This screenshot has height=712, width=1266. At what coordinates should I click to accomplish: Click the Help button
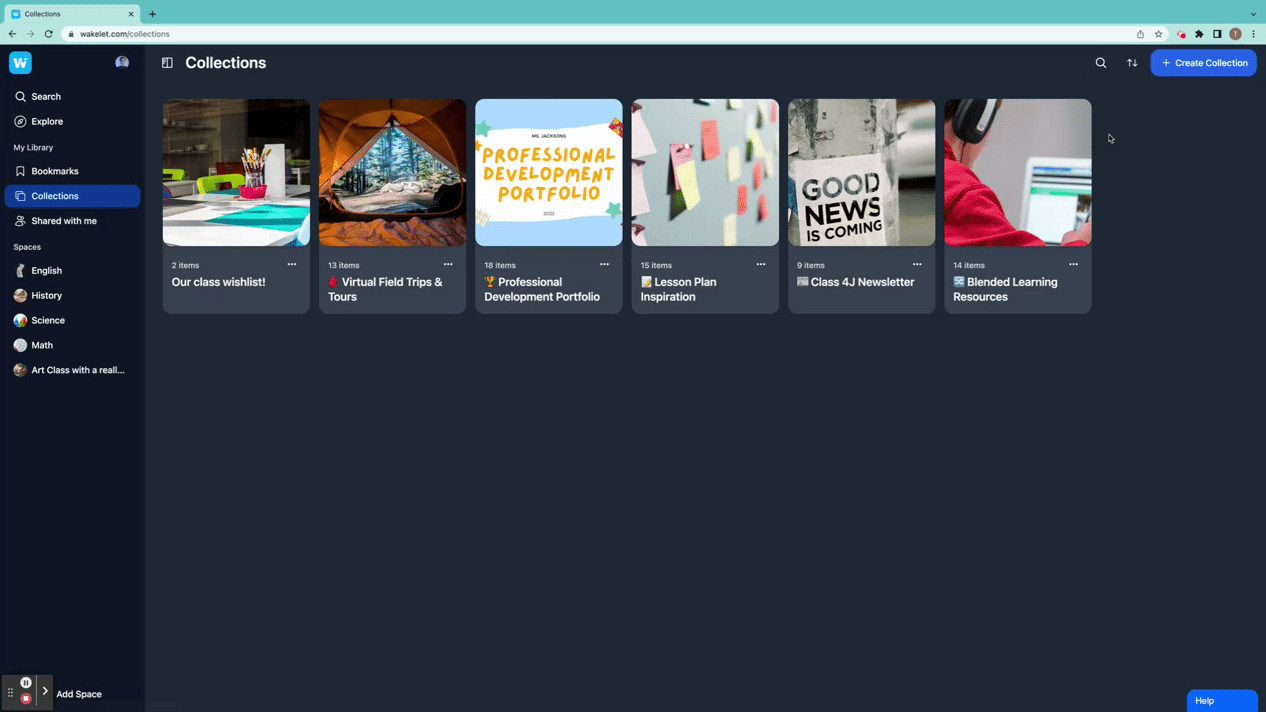pos(1221,701)
